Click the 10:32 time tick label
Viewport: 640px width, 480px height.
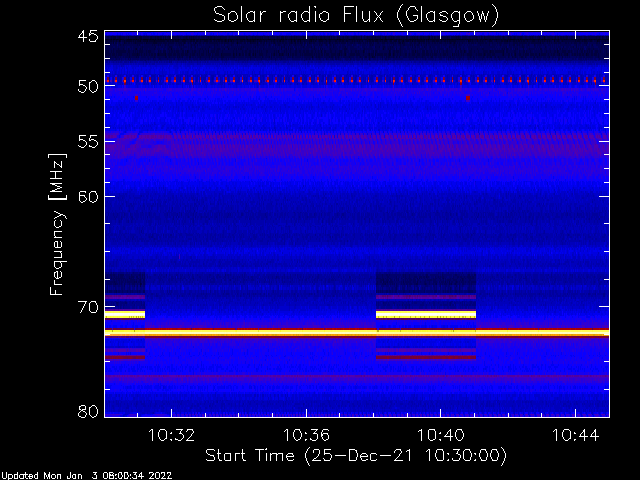pos(171,435)
